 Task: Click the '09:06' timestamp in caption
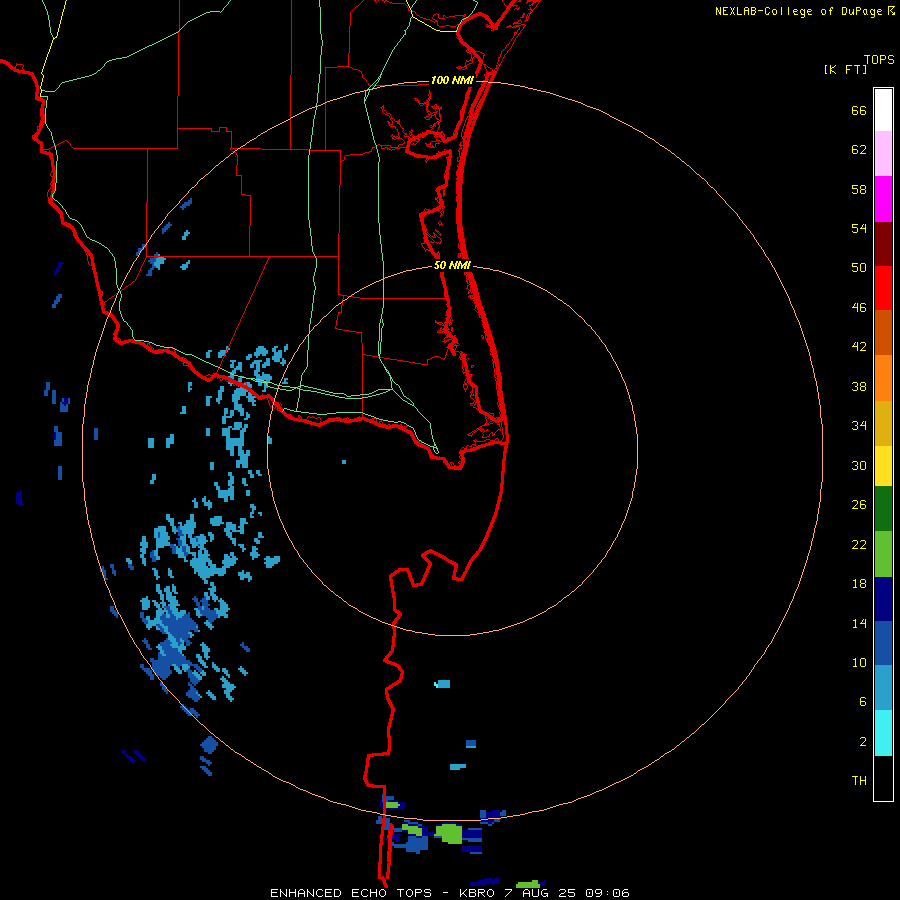[x=607, y=893]
